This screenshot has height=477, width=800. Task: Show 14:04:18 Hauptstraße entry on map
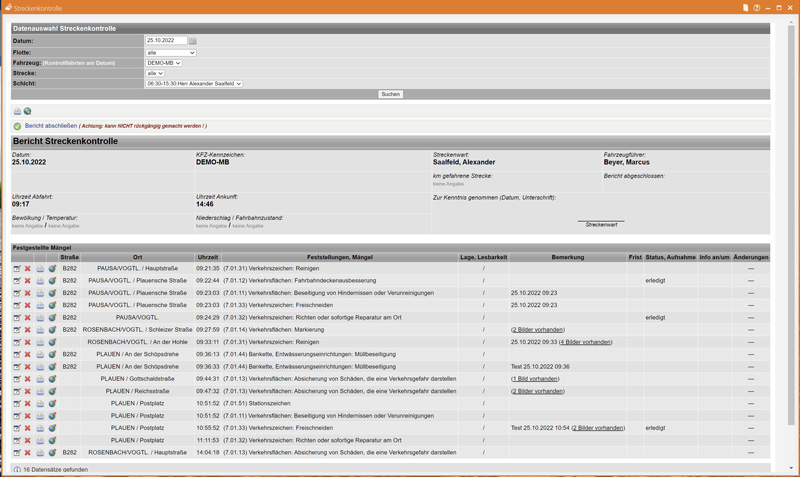pos(52,453)
